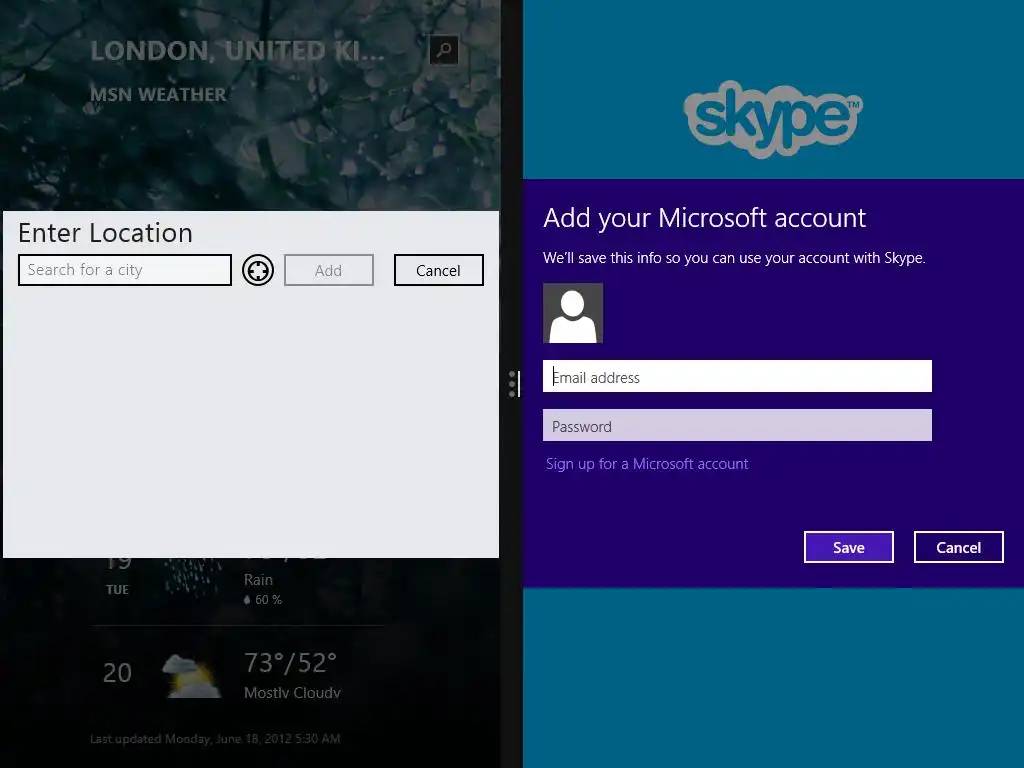The image size is (1024, 768).
Task: Click the Enter Location dialog title
Action: pos(105,233)
